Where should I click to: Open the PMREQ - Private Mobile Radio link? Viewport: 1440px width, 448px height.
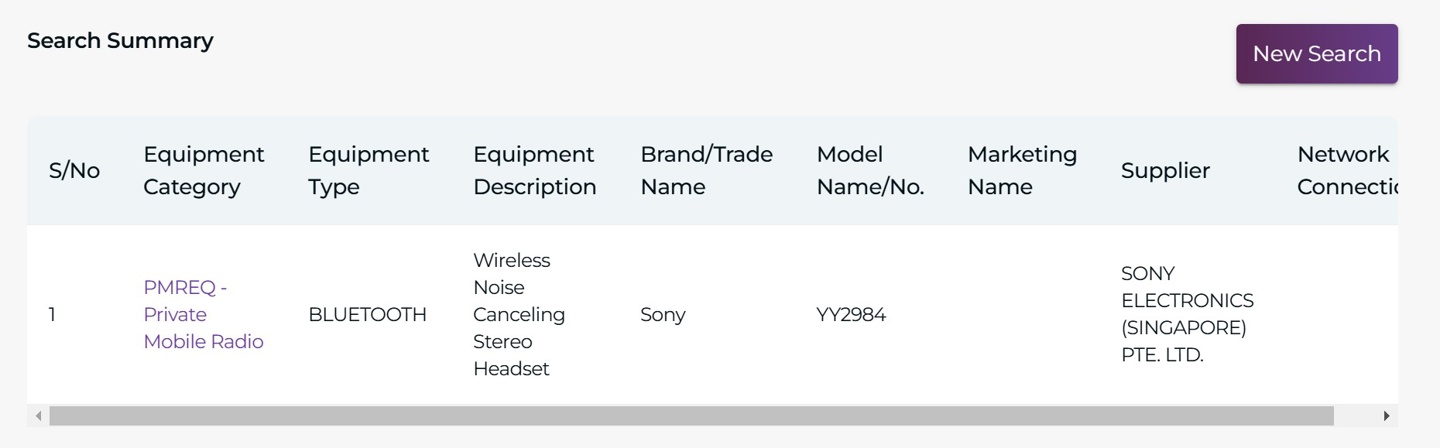click(203, 314)
